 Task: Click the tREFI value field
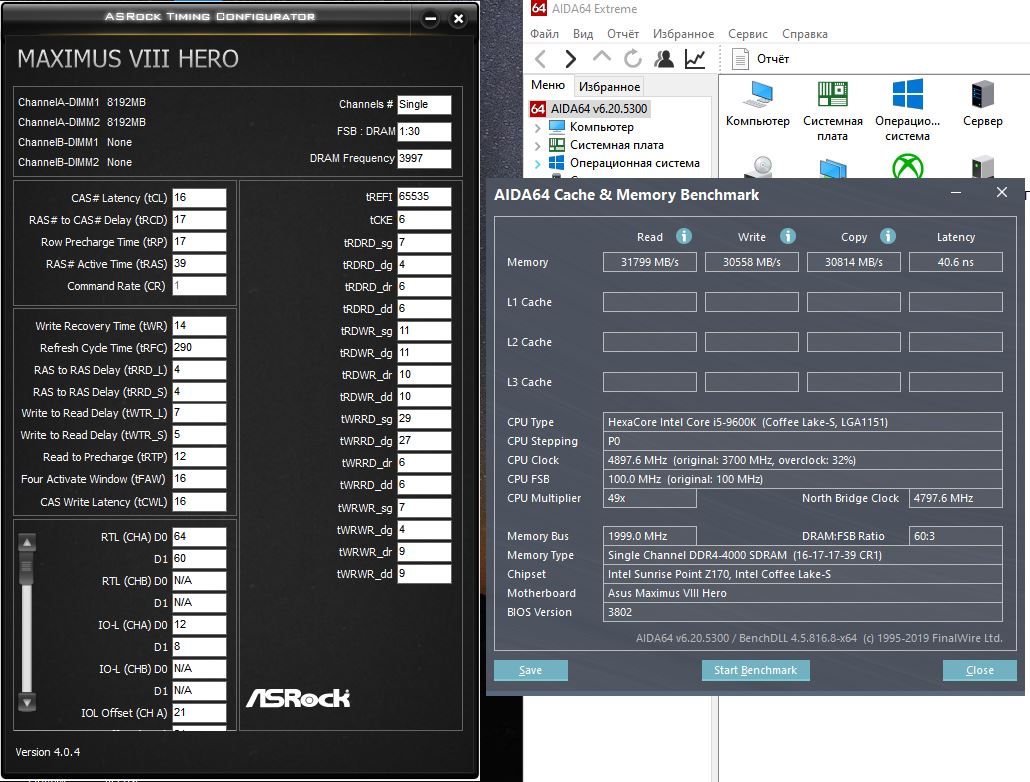point(424,196)
